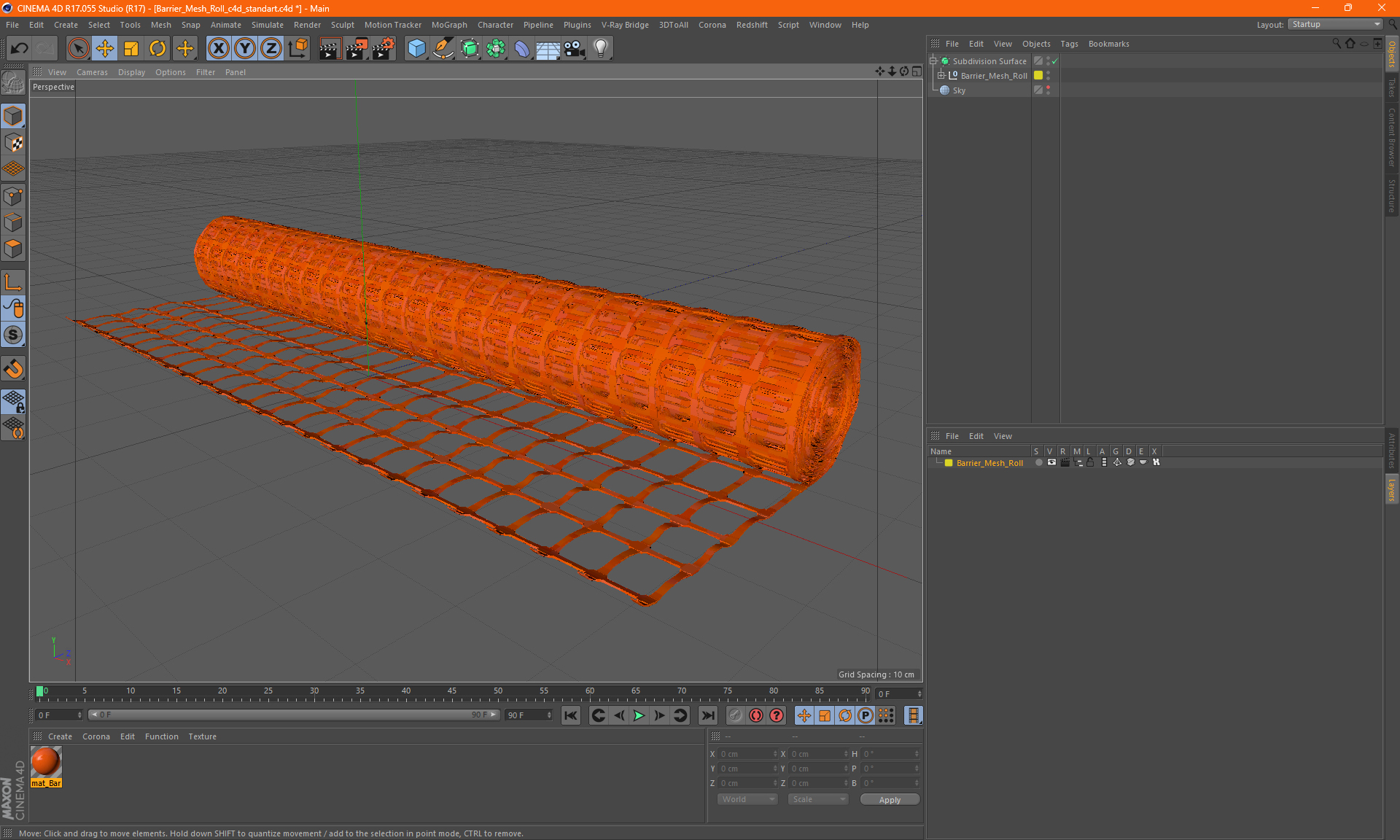Add a Light object
Image resolution: width=1400 pixels, height=840 pixels.
coord(601,49)
